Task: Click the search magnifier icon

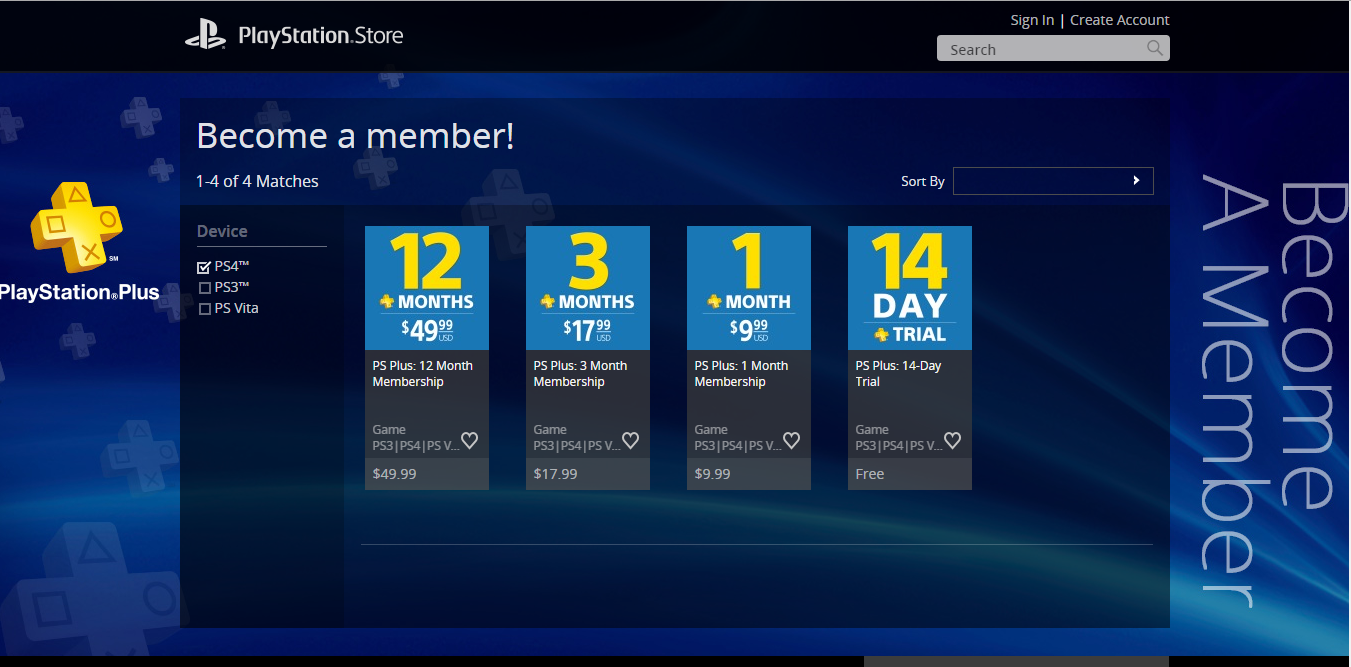Action: pyautogui.click(x=1155, y=48)
